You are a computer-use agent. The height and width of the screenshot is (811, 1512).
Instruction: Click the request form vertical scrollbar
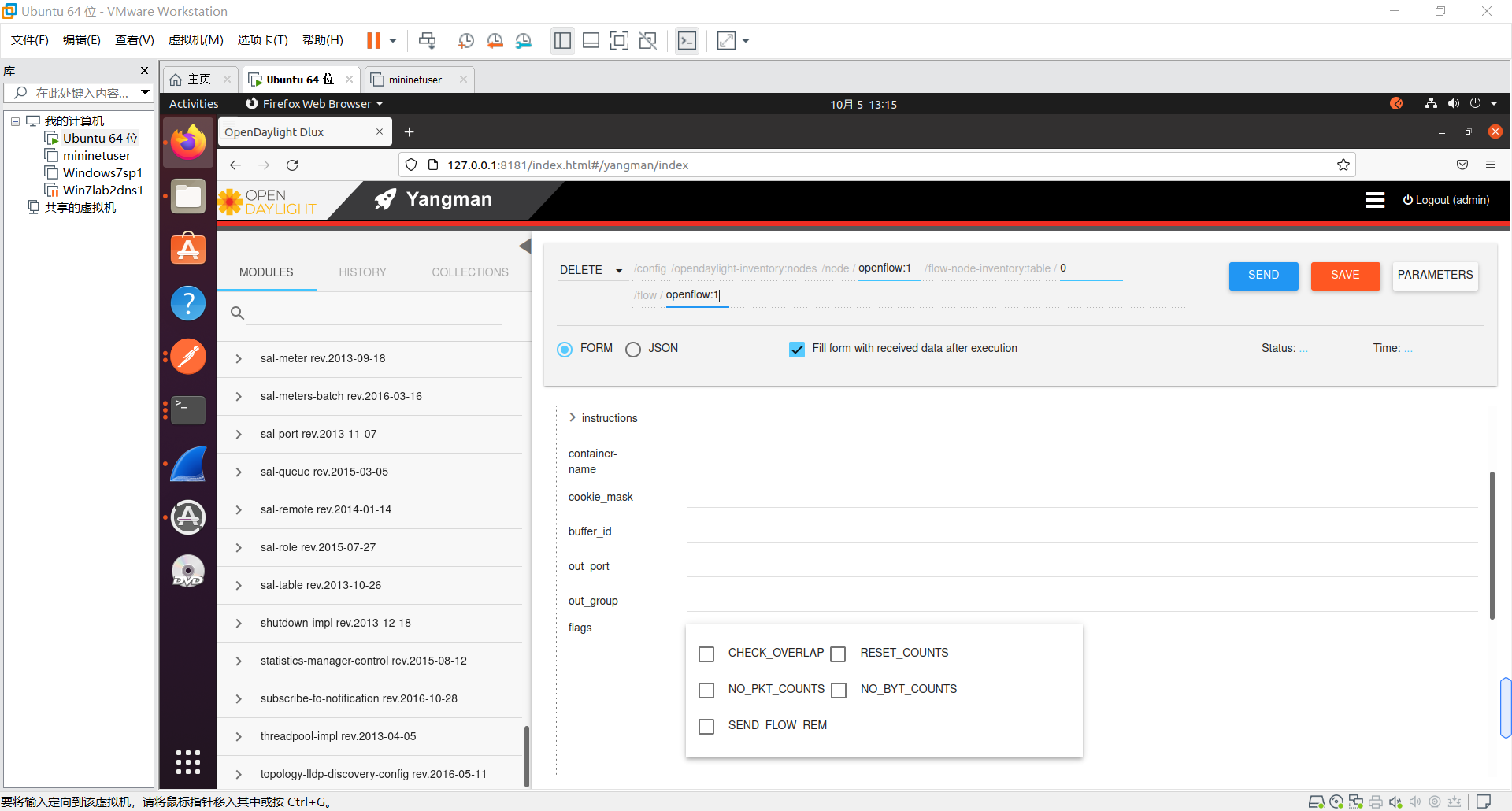click(1492, 545)
